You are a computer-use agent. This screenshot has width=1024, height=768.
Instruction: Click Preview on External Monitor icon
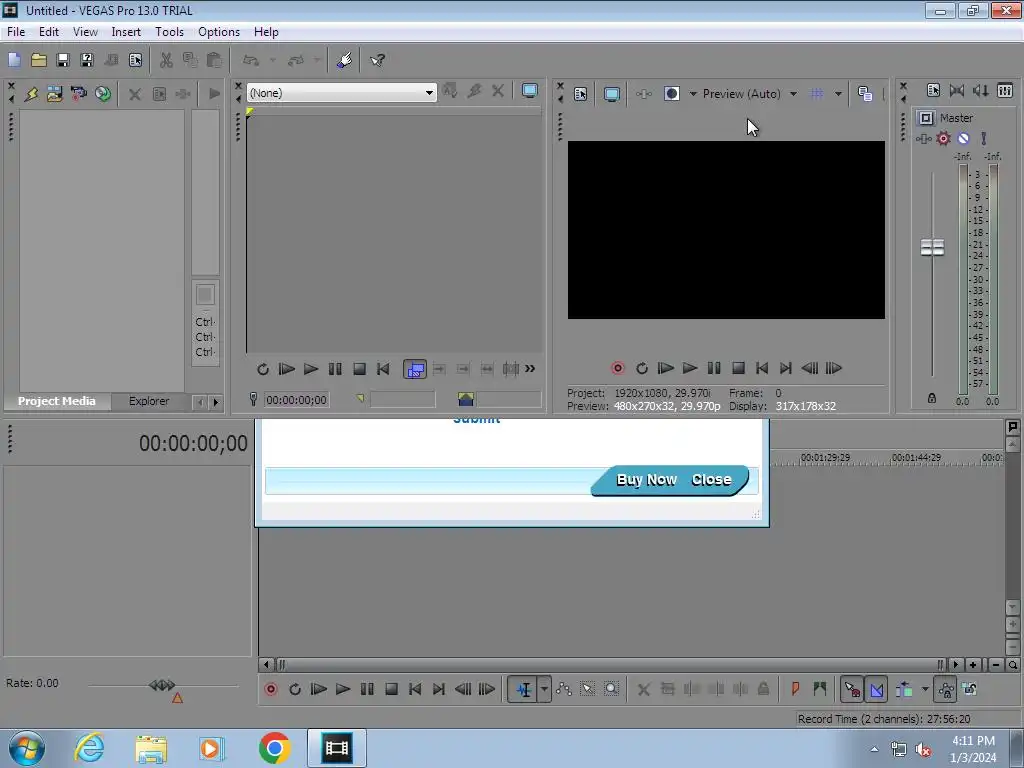pyautogui.click(x=611, y=94)
